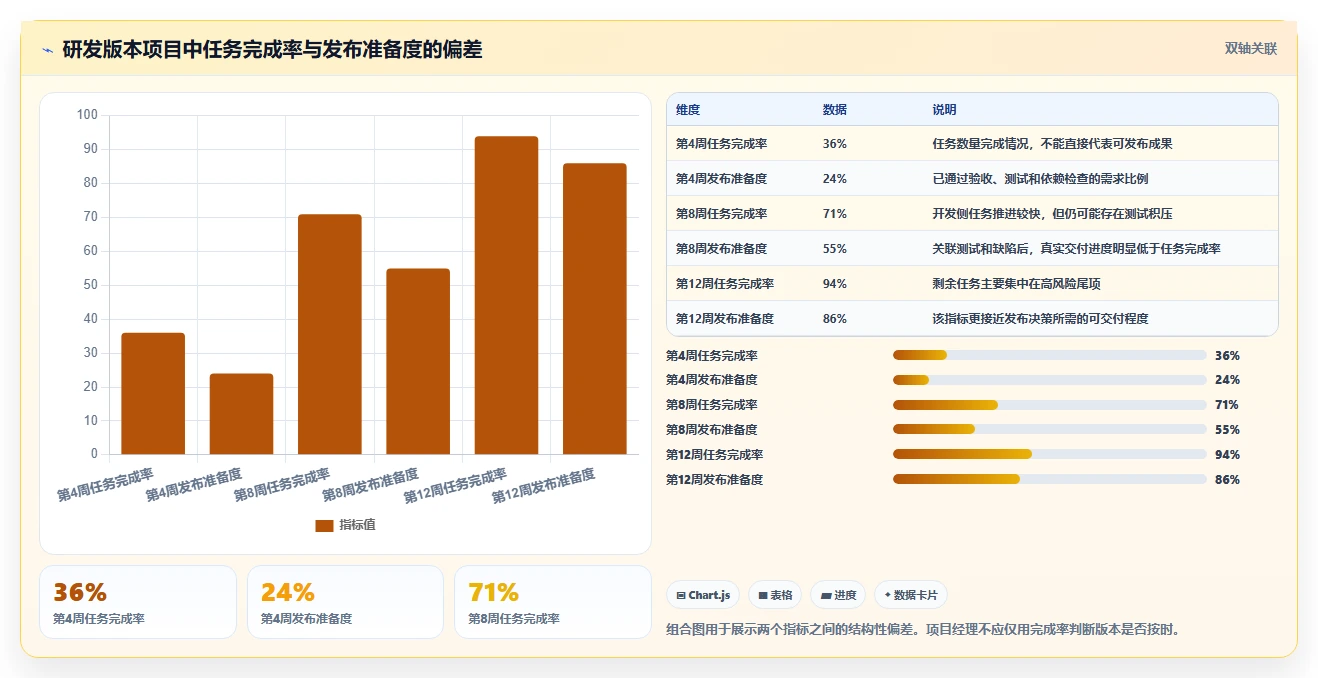Click the blue icon beside the dashboard title
1318x678 pixels.
47,50
